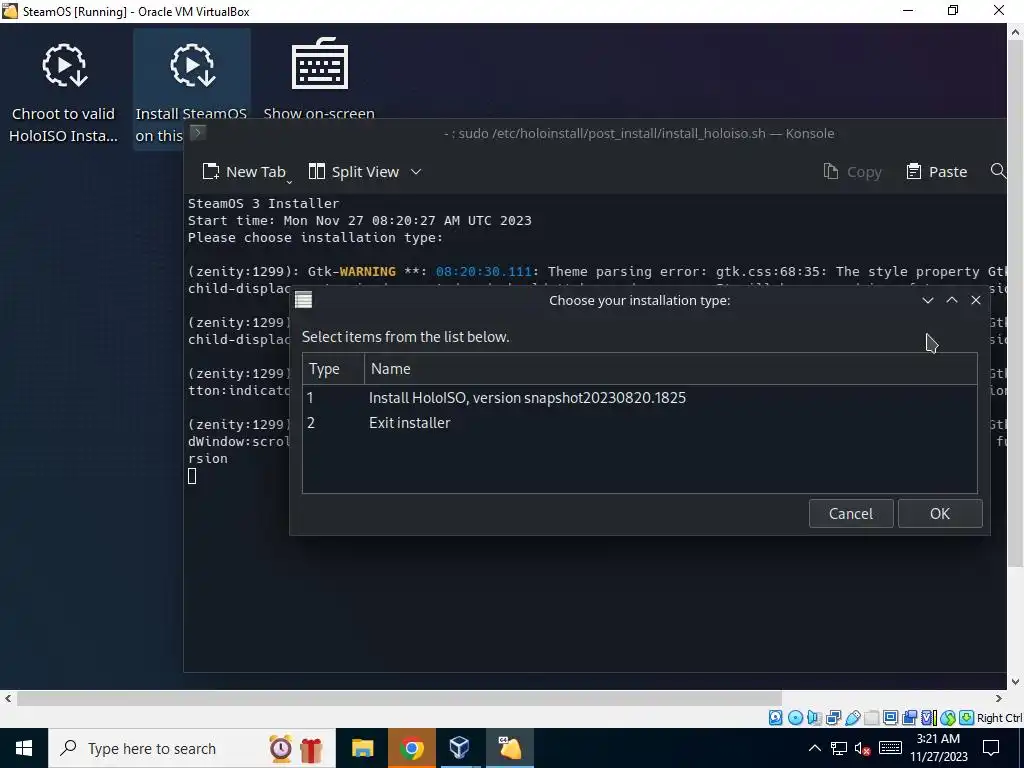Click the network tray icon
This screenshot has width=1024, height=768.
click(x=839, y=748)
